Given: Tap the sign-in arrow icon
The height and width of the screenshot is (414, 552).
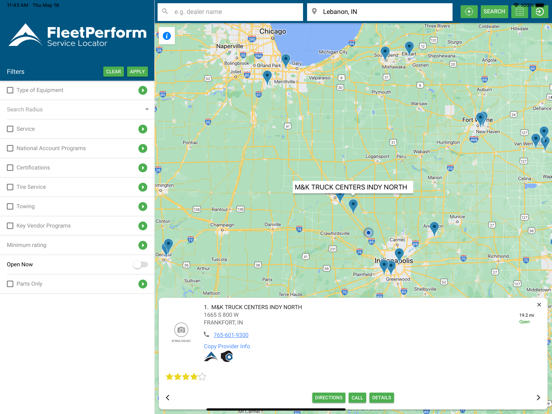Looking at the screenshot, I should (539, 12).
